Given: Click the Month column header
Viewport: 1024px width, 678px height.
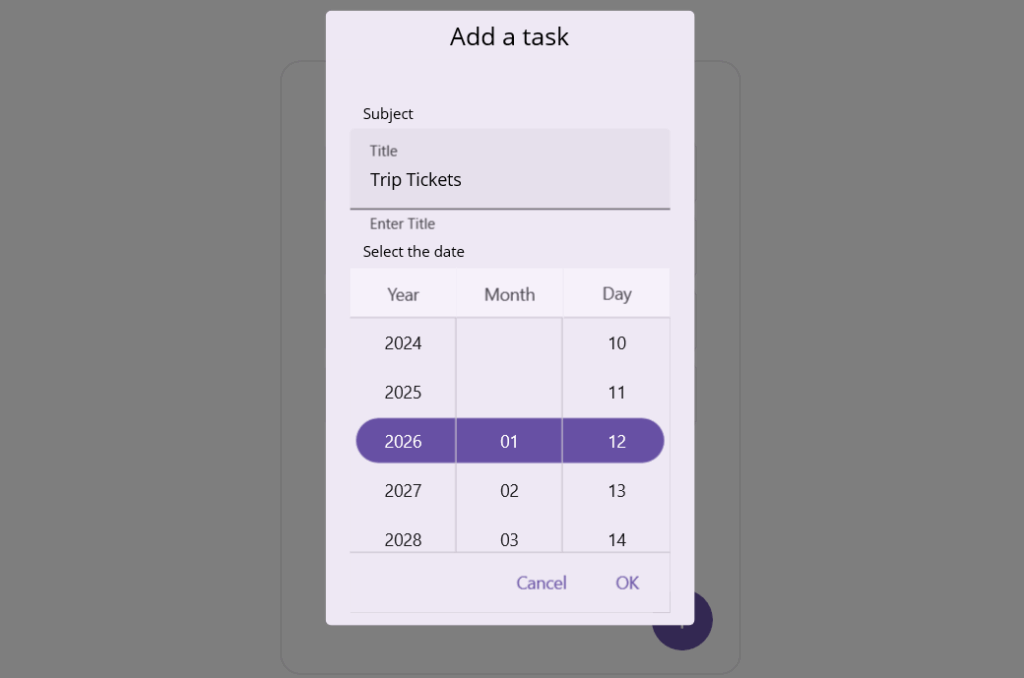Looking at the screenshot, I should (509, 294).
